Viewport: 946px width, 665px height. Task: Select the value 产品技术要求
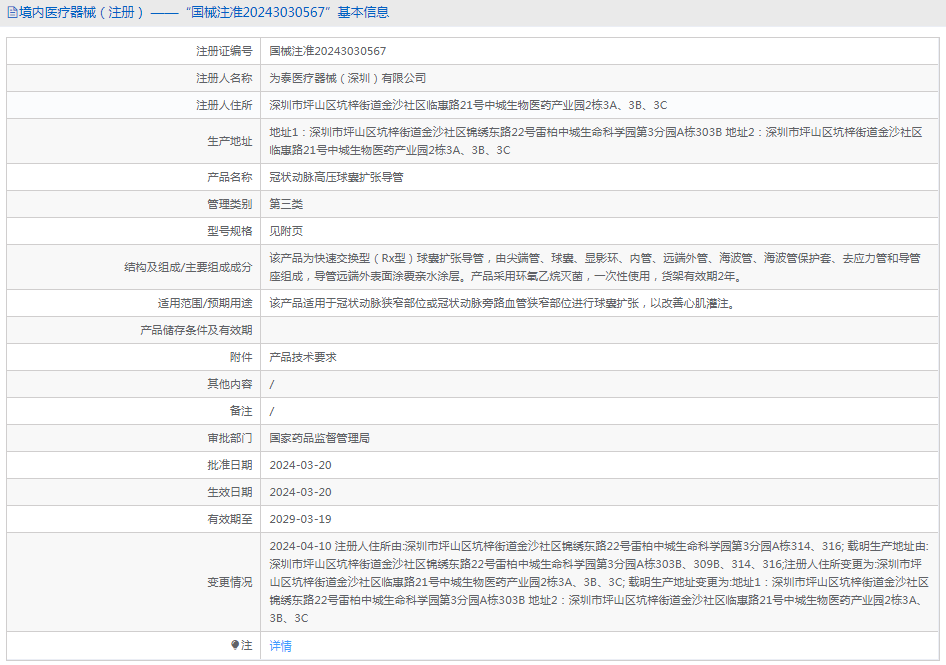click(x=303, y=358)
